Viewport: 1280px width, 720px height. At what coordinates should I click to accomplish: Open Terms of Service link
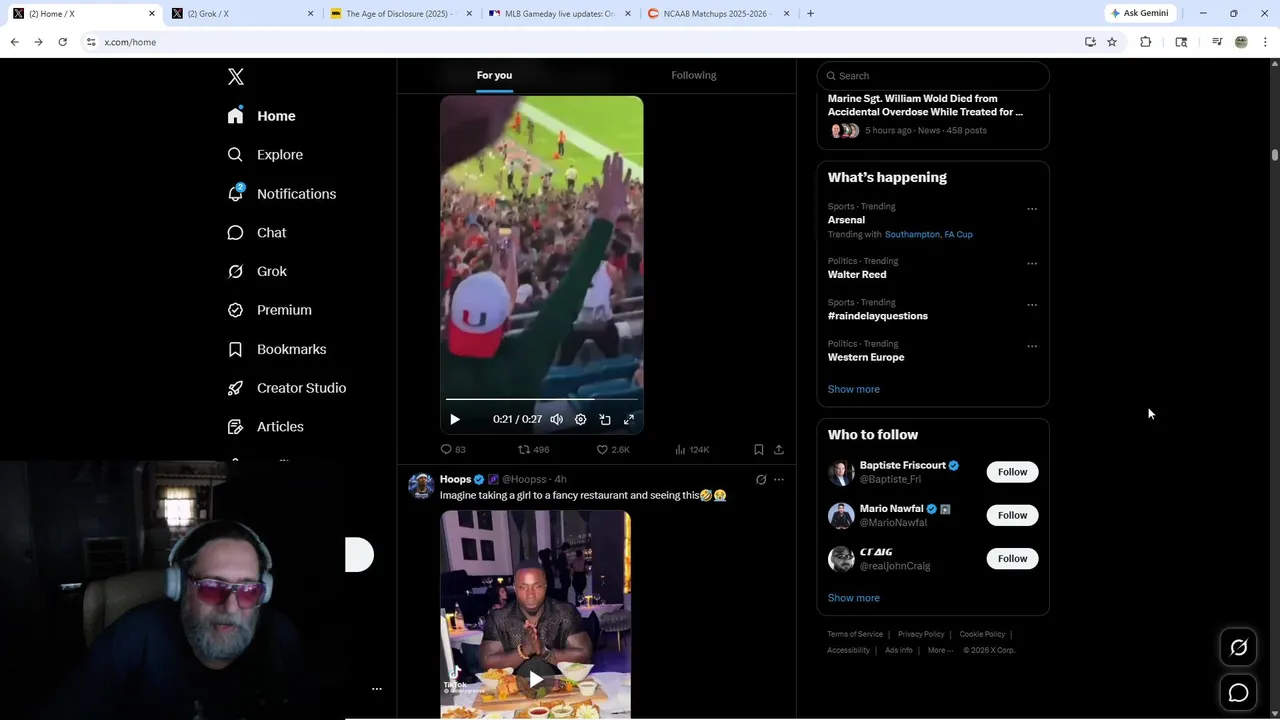[855, 634]
